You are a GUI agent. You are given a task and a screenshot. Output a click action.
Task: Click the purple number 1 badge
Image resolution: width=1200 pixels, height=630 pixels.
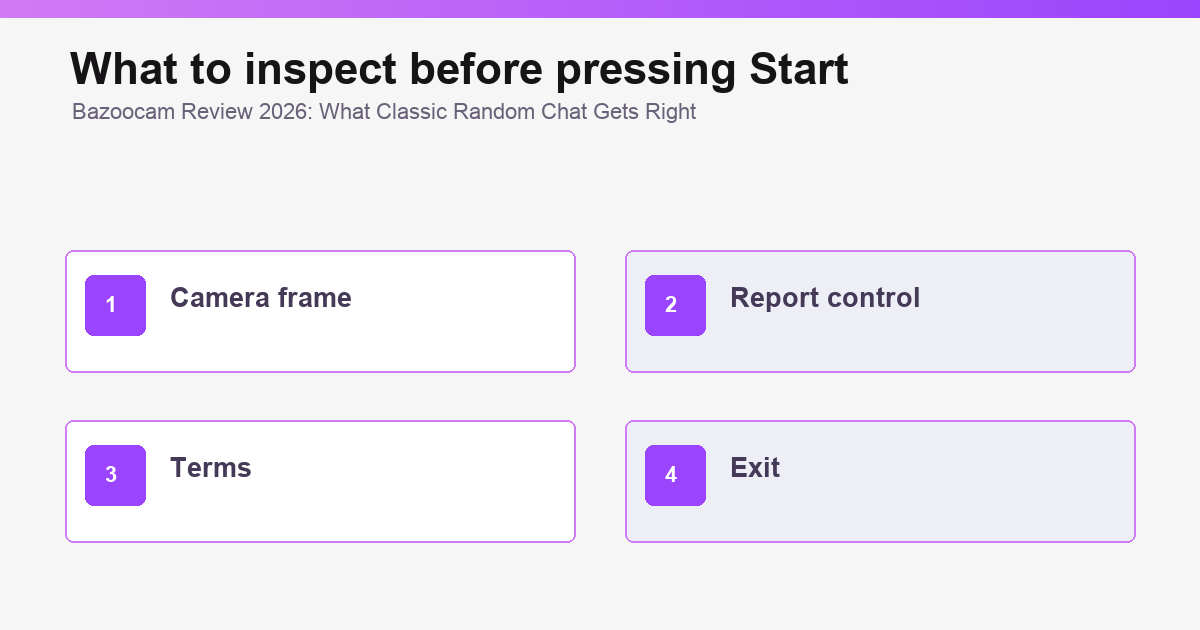tap(115, 305)
